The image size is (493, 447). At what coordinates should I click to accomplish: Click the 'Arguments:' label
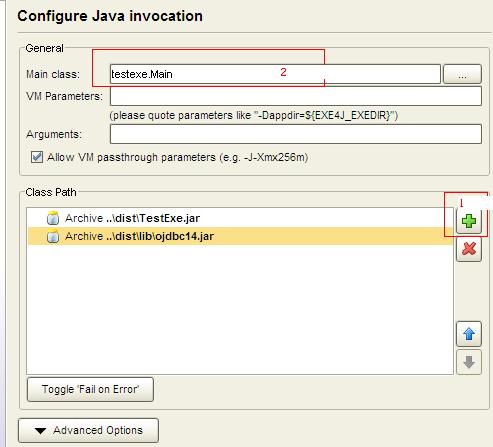(54, 134)
